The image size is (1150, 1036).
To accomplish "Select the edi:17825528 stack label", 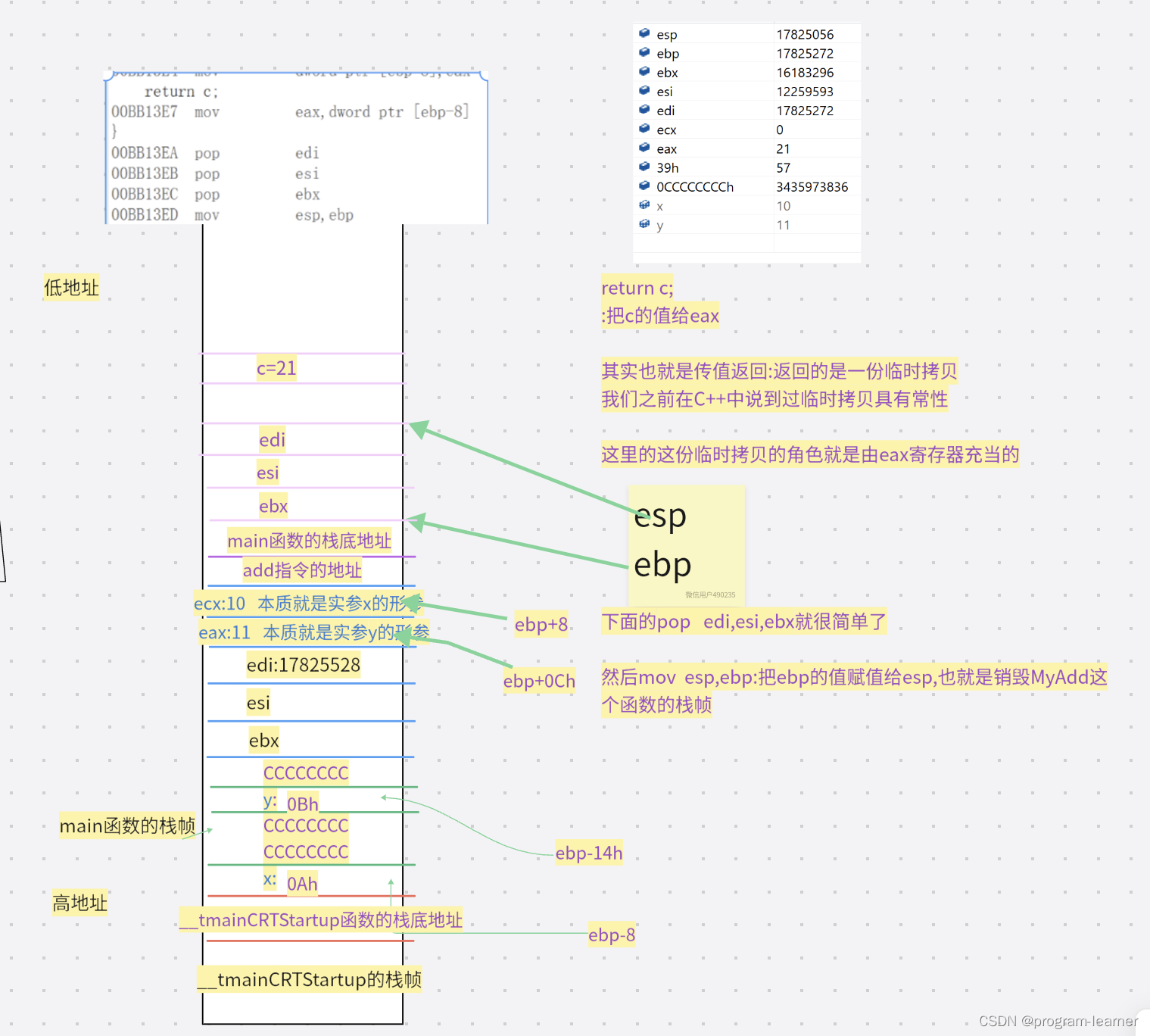I will click(x=304, y=665).
